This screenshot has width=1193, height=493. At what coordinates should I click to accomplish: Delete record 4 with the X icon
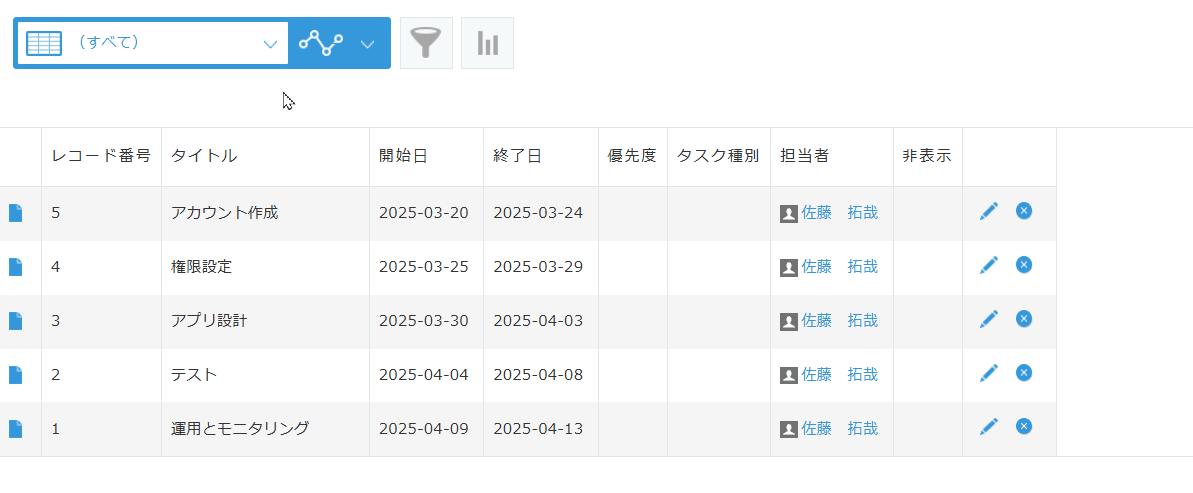(1024, 265)
